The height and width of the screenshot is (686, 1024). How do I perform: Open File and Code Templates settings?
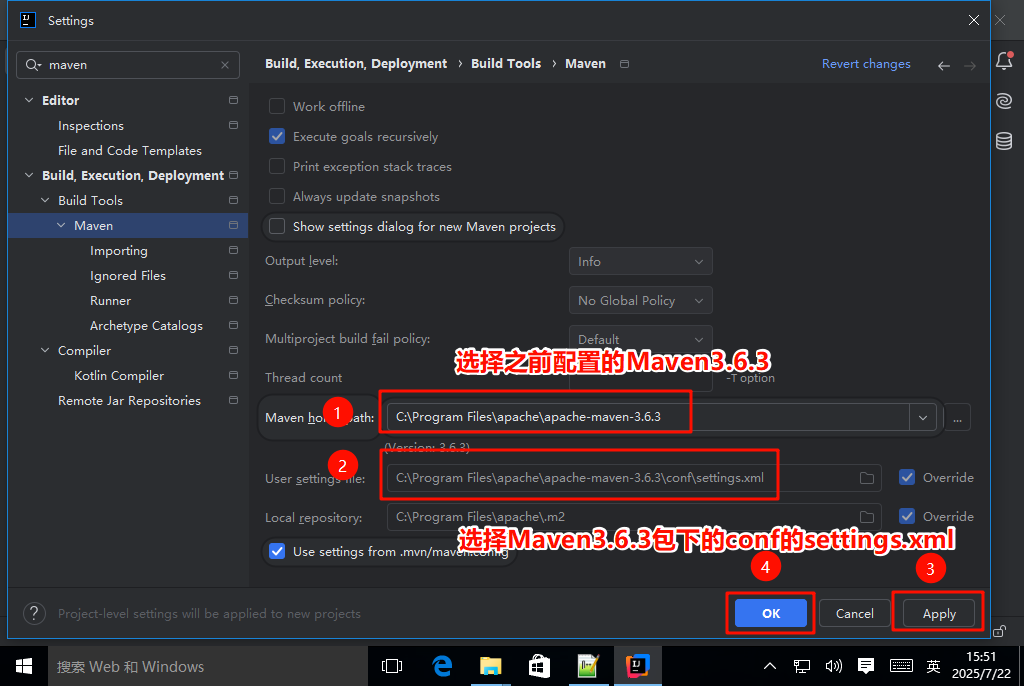128,150
